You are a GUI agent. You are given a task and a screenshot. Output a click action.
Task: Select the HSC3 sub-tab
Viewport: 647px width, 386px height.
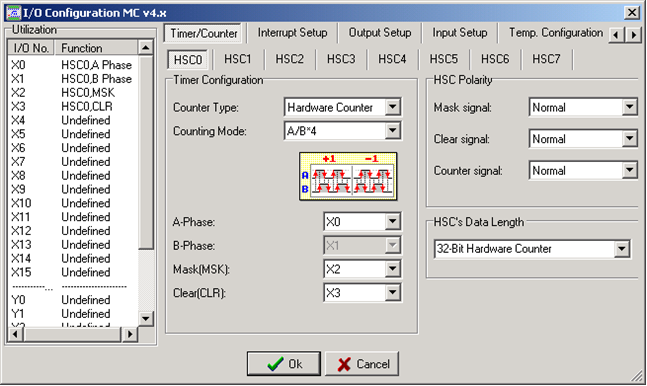[341, 59]
